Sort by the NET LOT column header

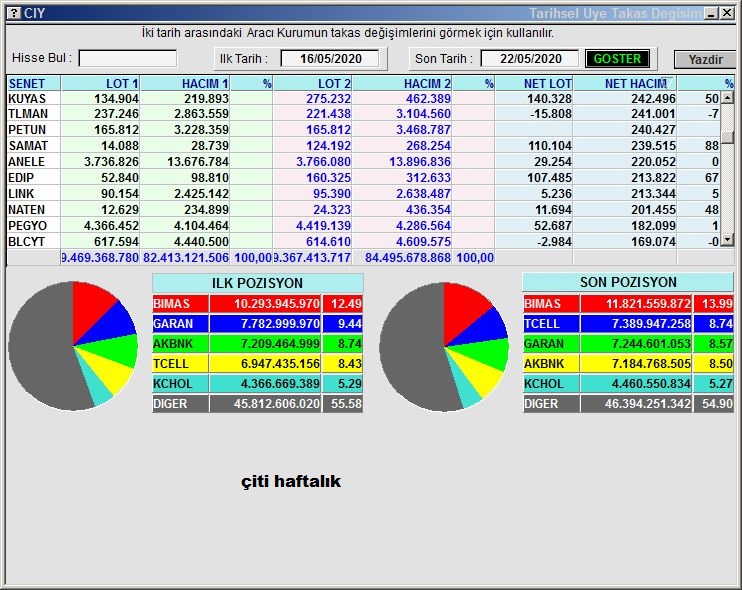coord(534,84)
